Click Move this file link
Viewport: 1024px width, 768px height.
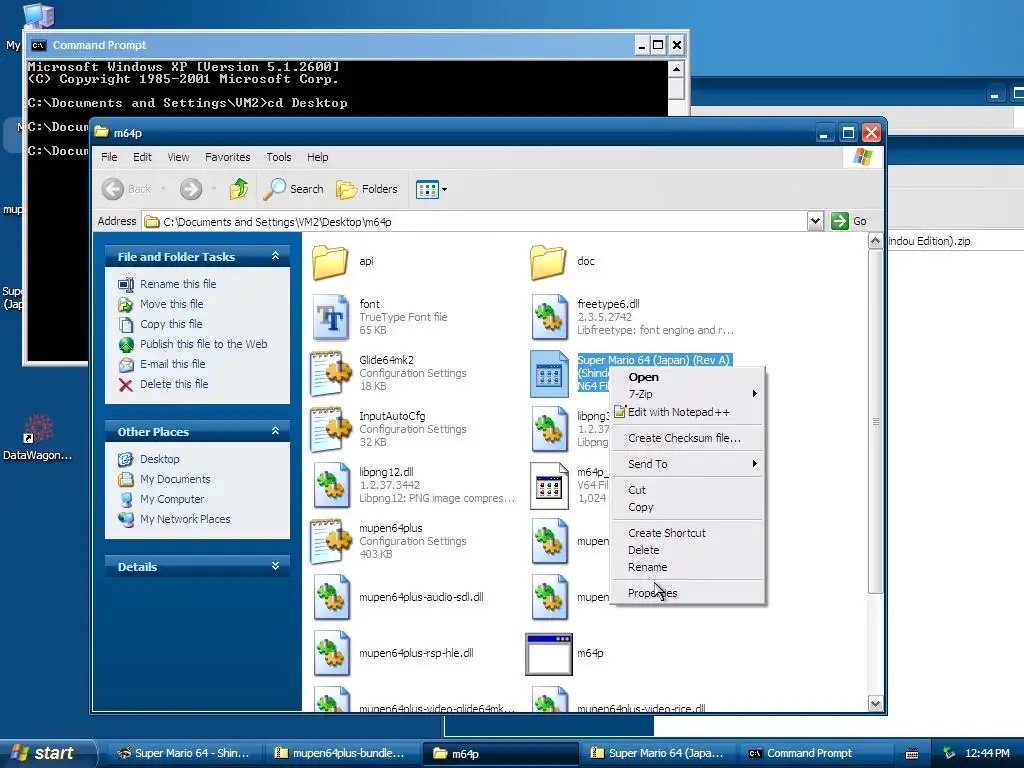tap(172, 304)
